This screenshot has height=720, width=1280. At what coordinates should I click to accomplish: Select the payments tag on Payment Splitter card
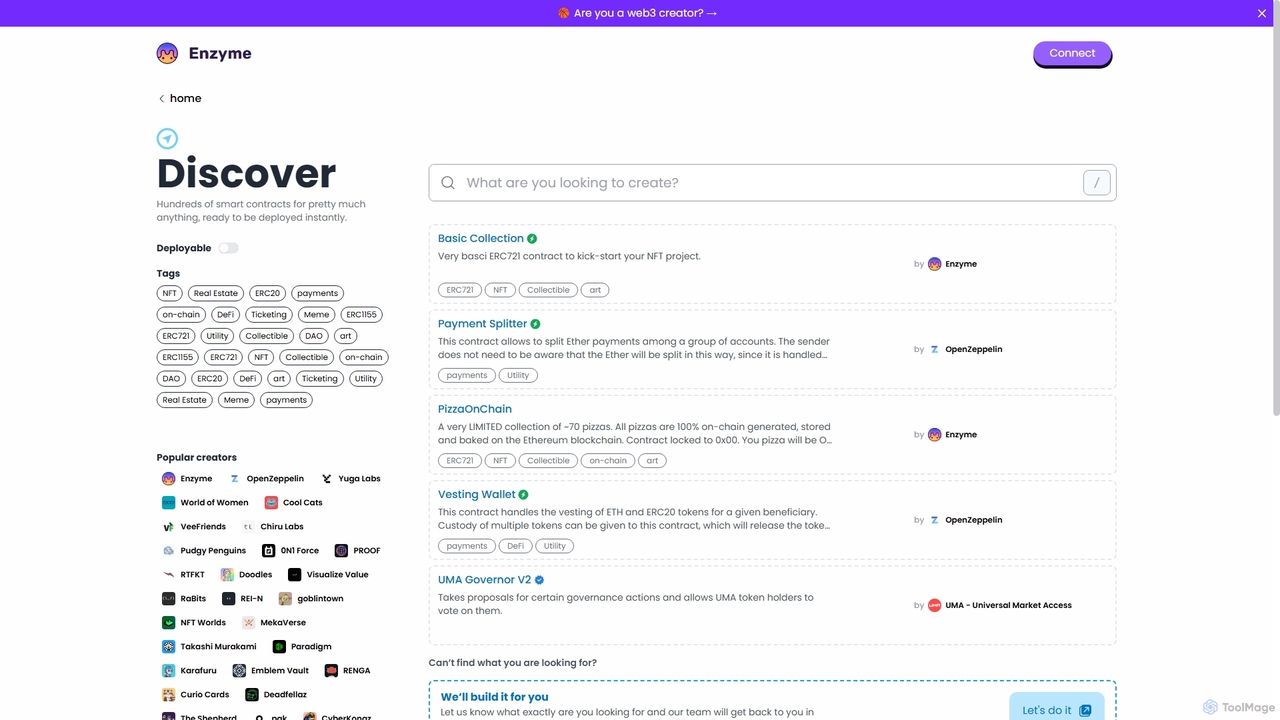(467, 376)
